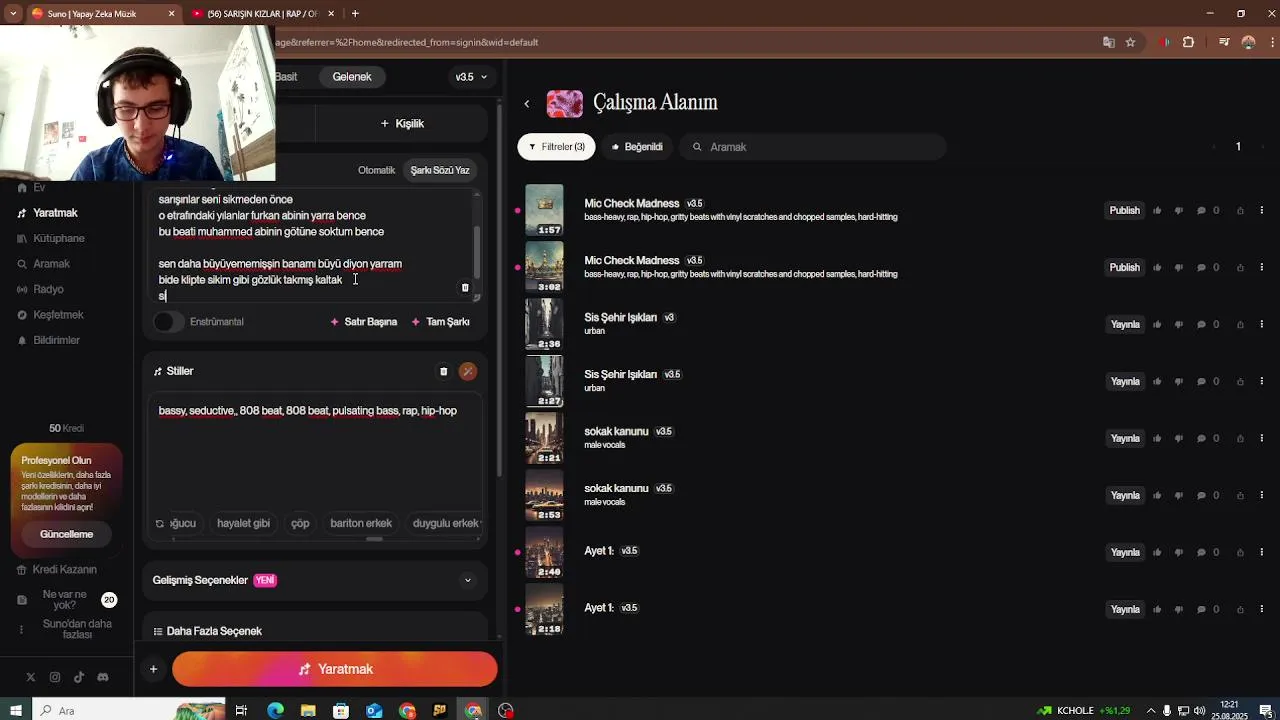This screenshot has width=1280, height=720.
Task: Open Radyo in the sidebar
Action: [x=48, y=289]
